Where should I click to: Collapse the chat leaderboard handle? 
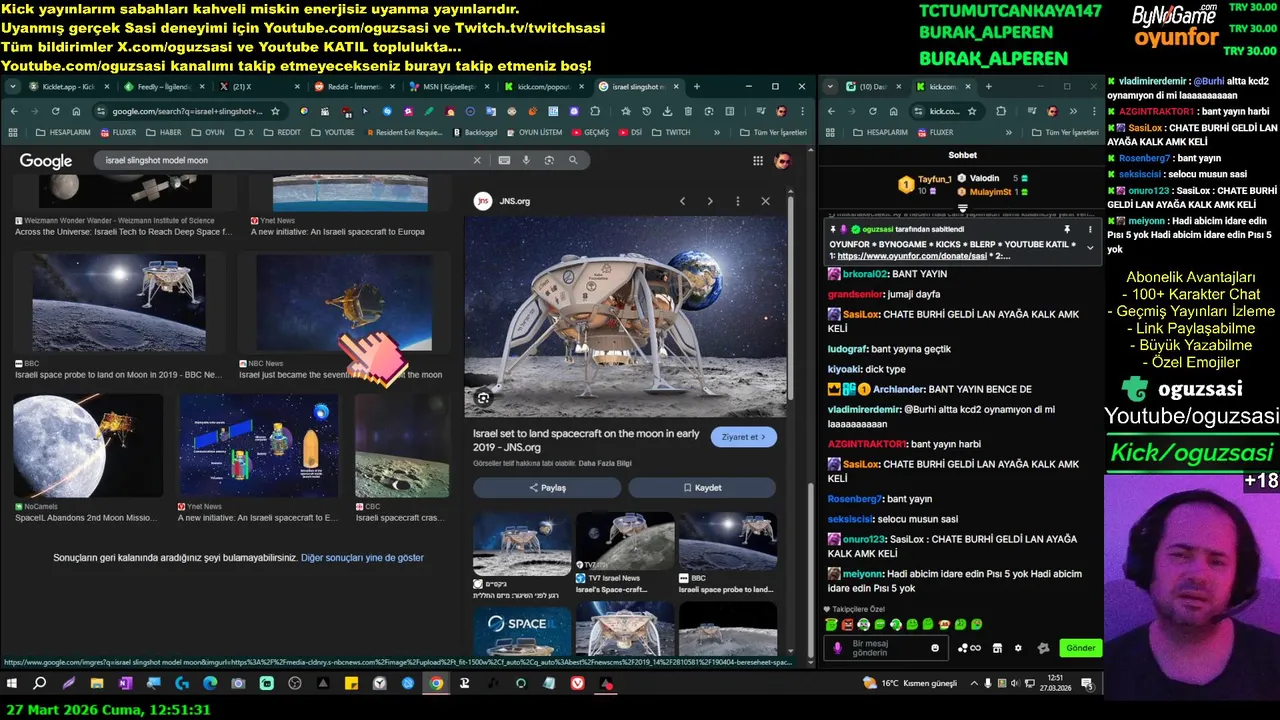pos(962,208)
